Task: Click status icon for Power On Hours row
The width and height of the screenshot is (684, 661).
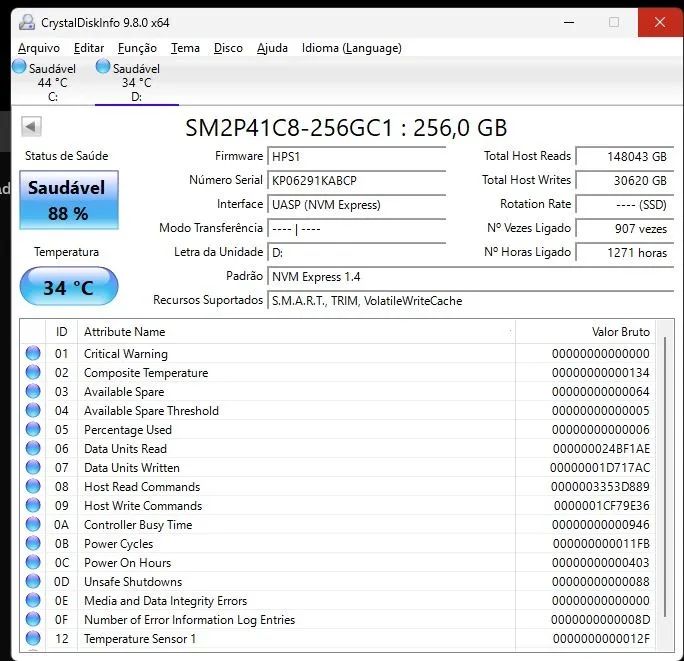Action: pos(33,562)
